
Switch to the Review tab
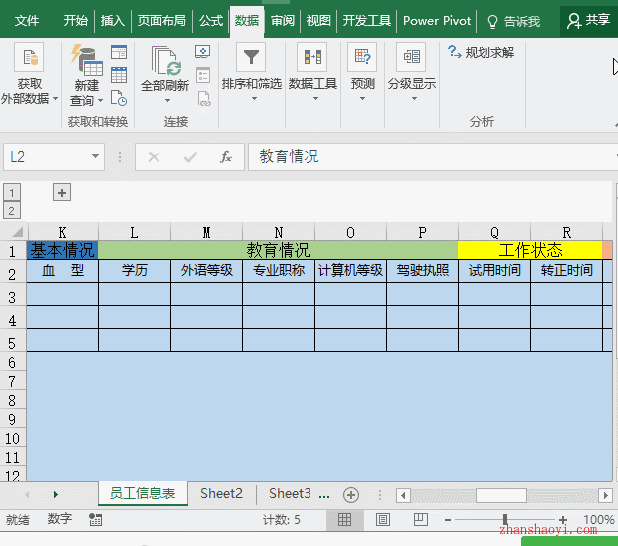(283, 20)
